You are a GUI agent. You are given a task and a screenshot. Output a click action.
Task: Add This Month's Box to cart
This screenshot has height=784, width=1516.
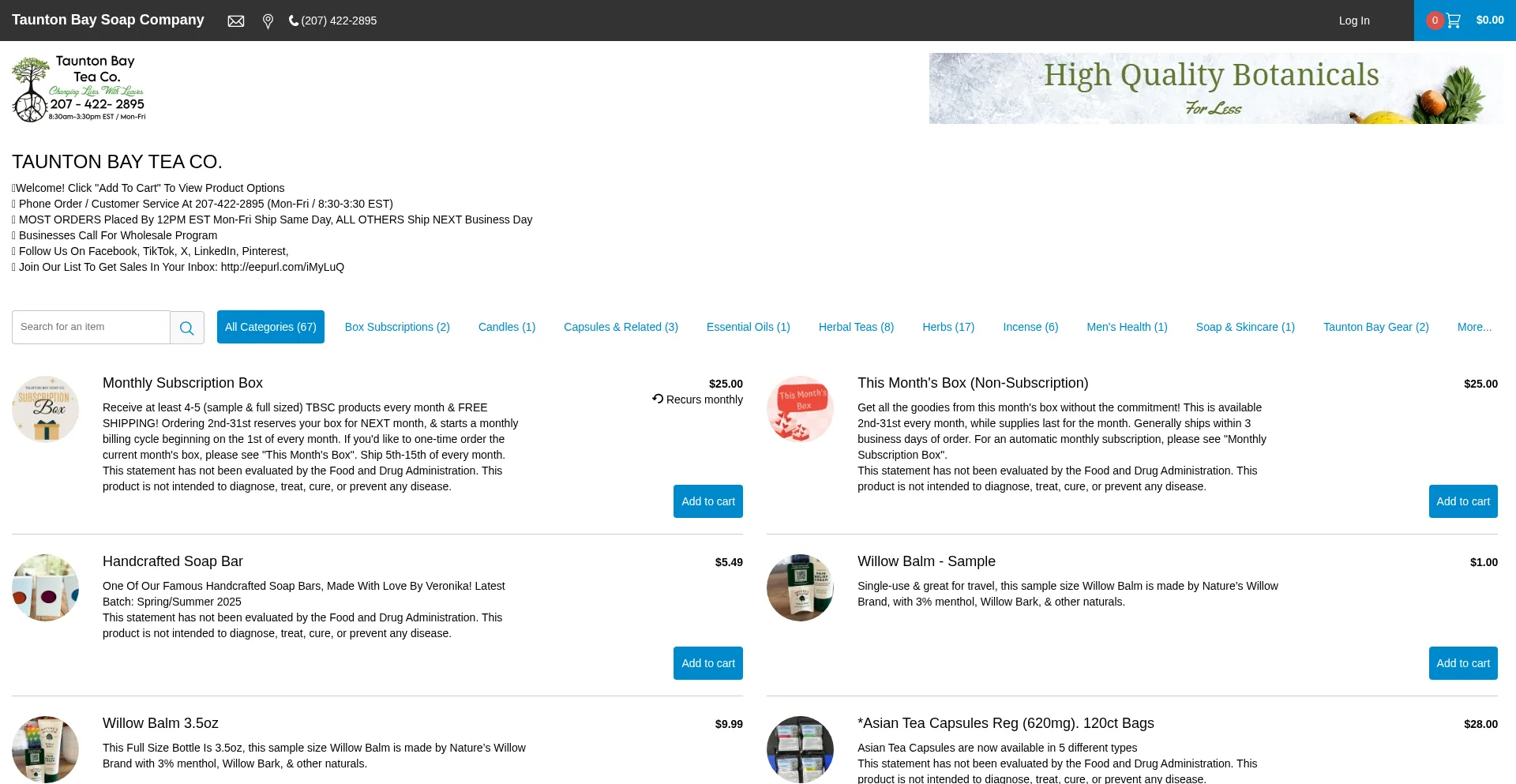pos(1463,501)
